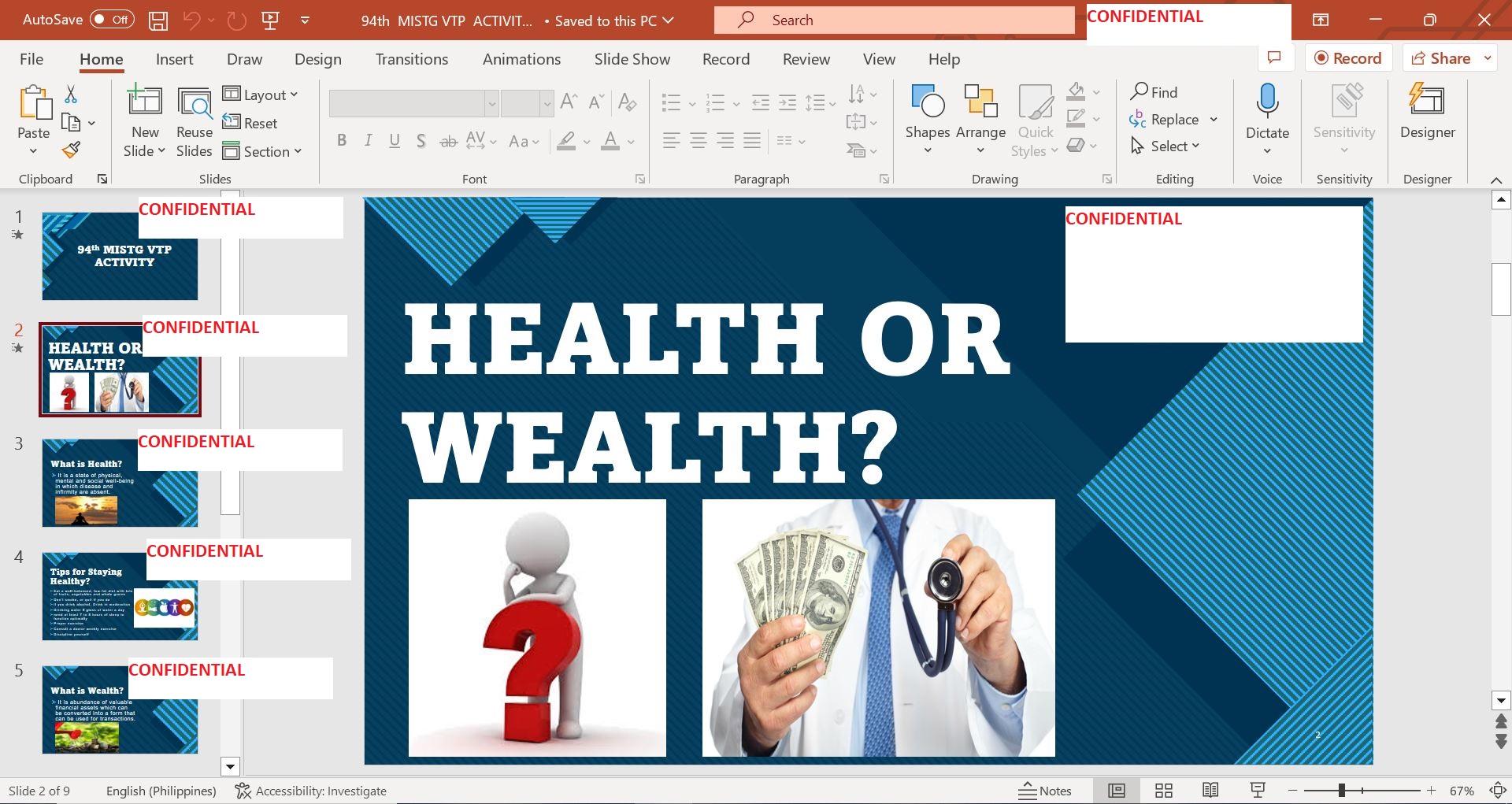The height and width of the screenshot is (804, 1512).
Task: Switch to the Insert tab
Action: tap(174, 59)
